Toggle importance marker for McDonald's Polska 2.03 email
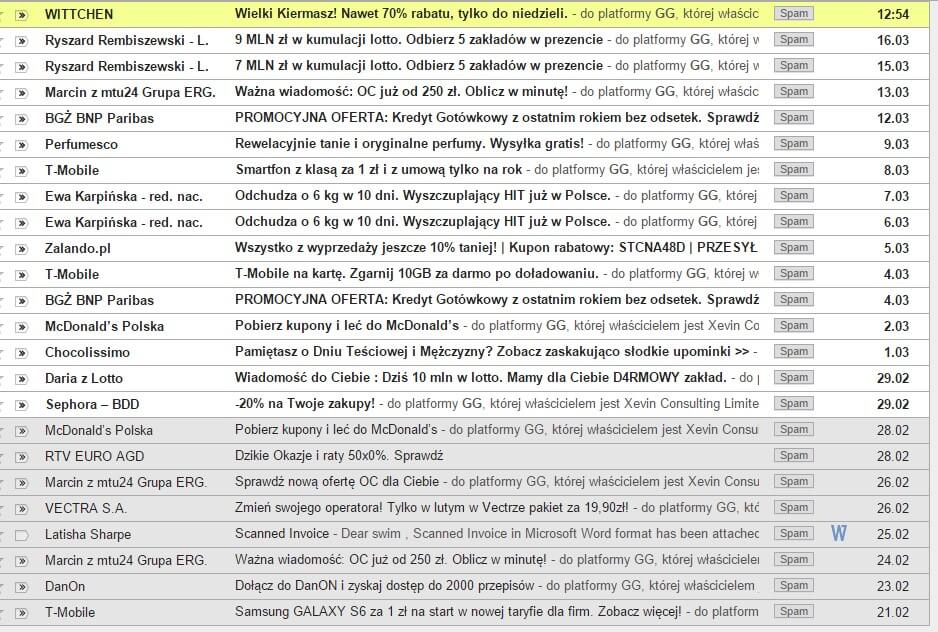 point(22,327)
